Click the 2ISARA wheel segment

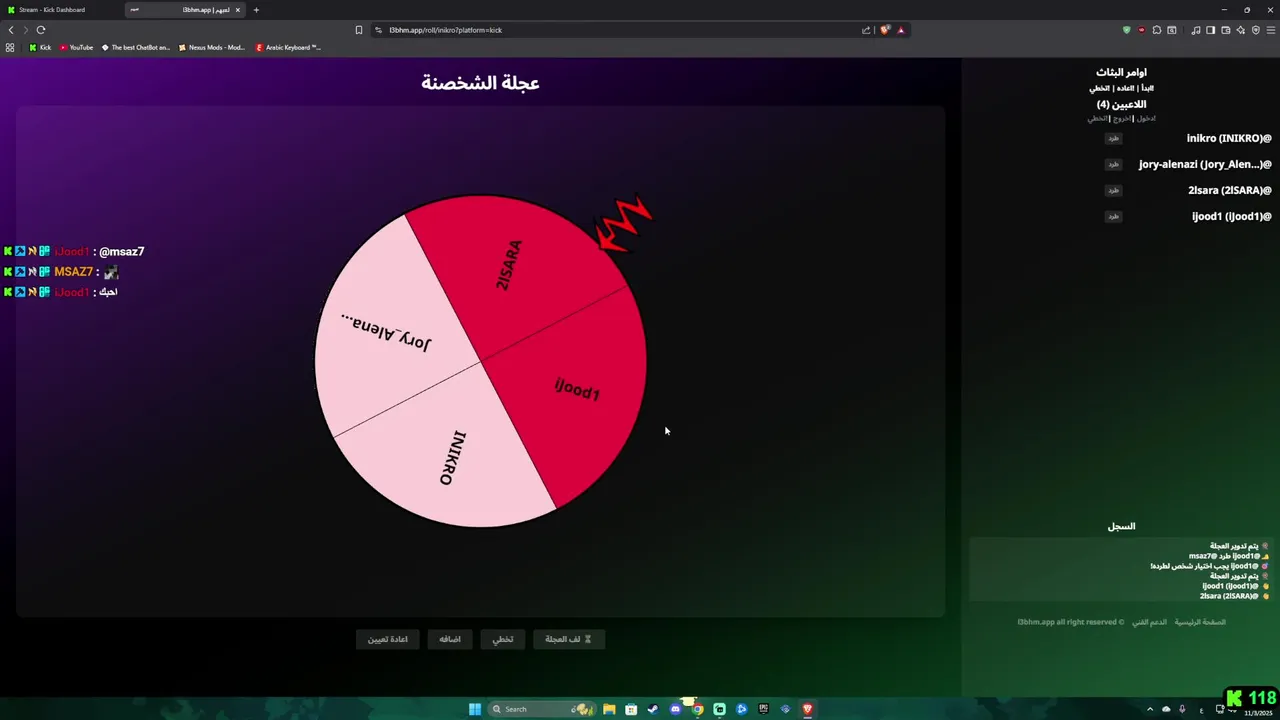coord(509,265)
